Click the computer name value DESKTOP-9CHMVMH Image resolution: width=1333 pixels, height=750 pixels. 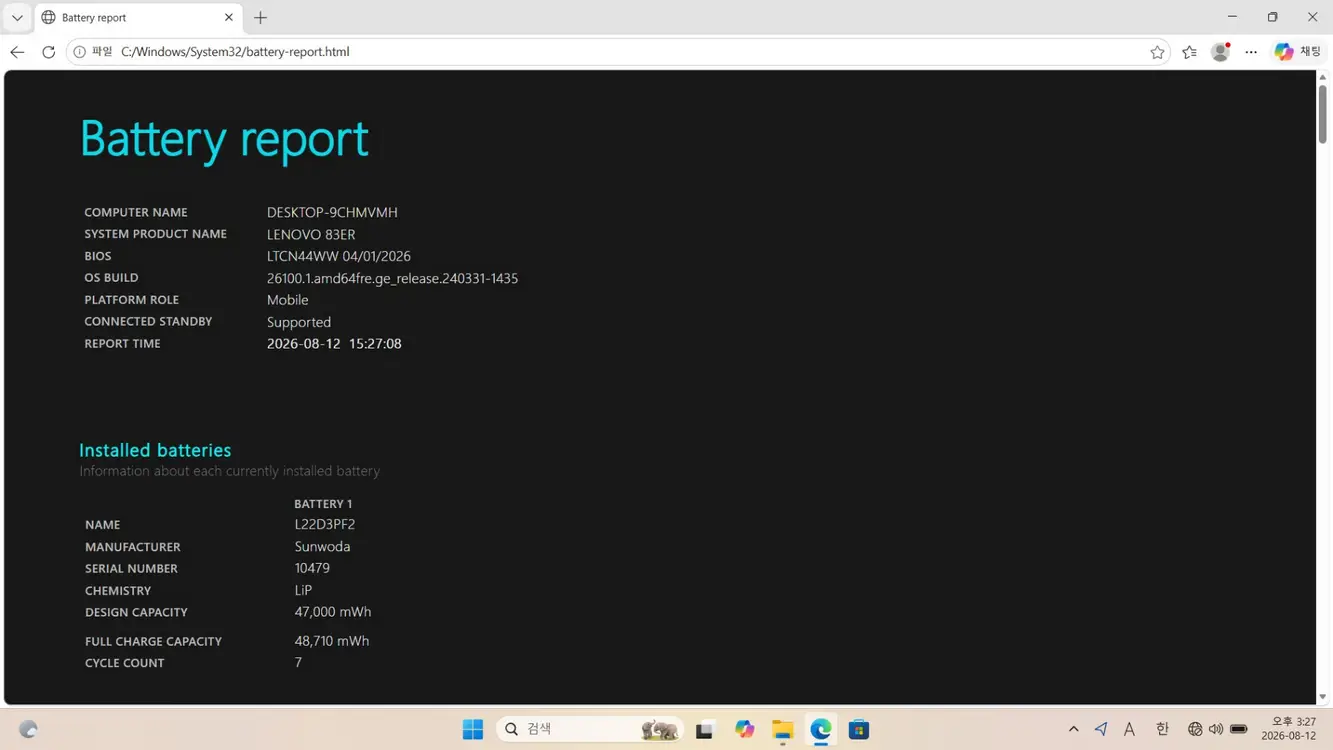(x=332, y=212)
